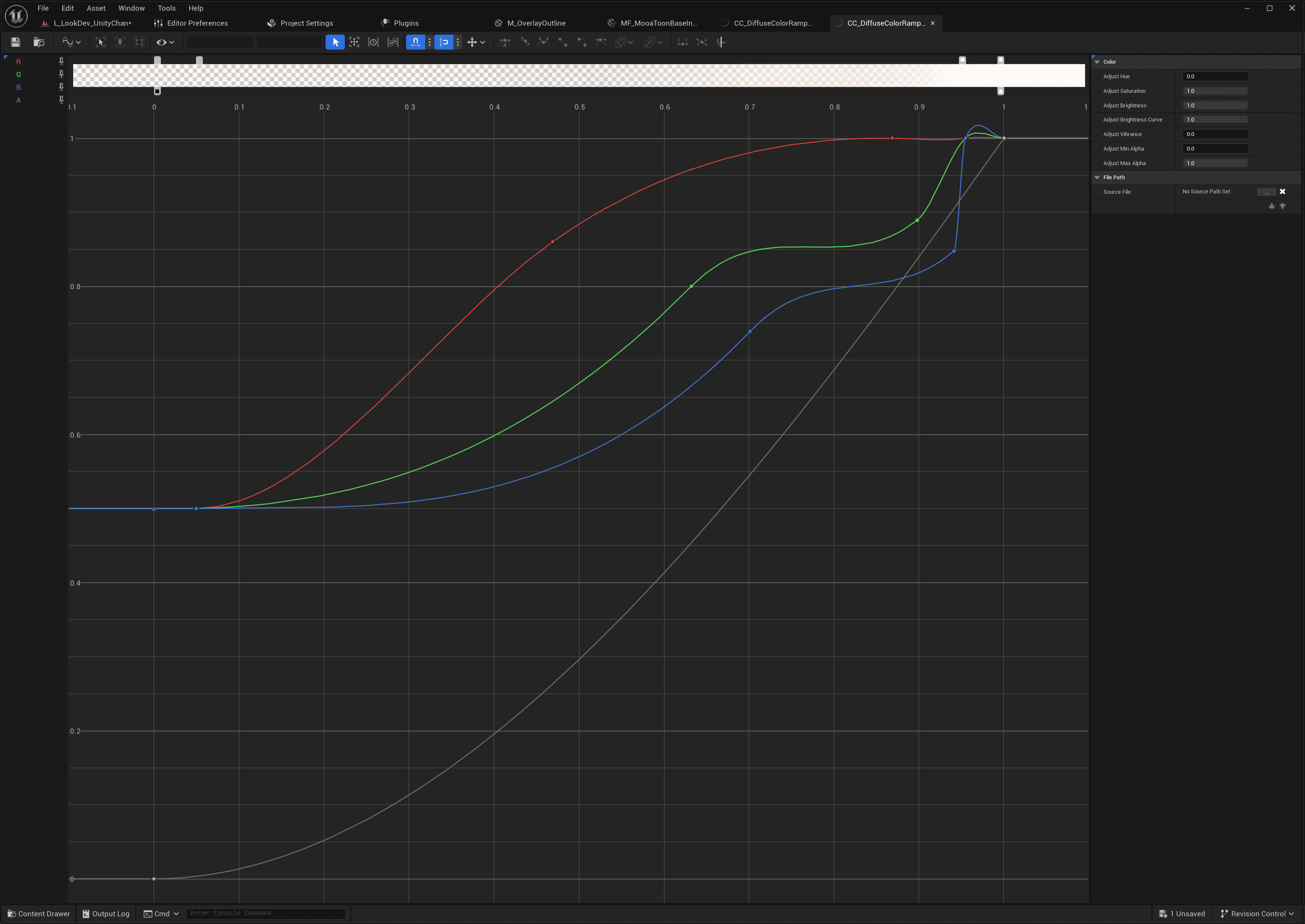Select first color stop on gradient bar
Viewport: 1305px width, 924px height.
pyautogui.click(x=157, y=60)
